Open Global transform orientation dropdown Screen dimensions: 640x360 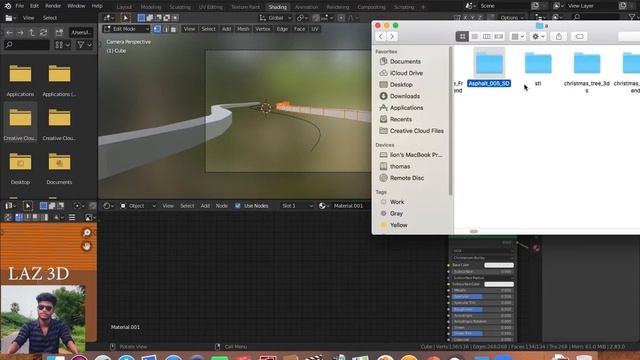click(276, 18)
